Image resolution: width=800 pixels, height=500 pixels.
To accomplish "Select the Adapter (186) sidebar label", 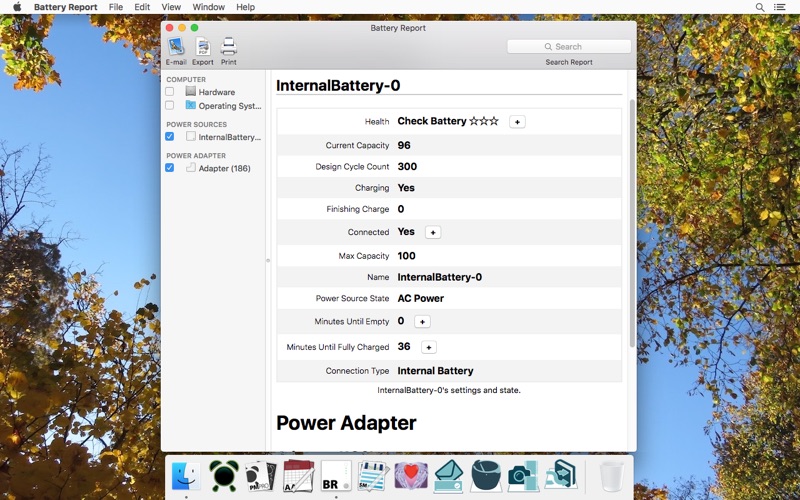I will [x=224, y=168].
